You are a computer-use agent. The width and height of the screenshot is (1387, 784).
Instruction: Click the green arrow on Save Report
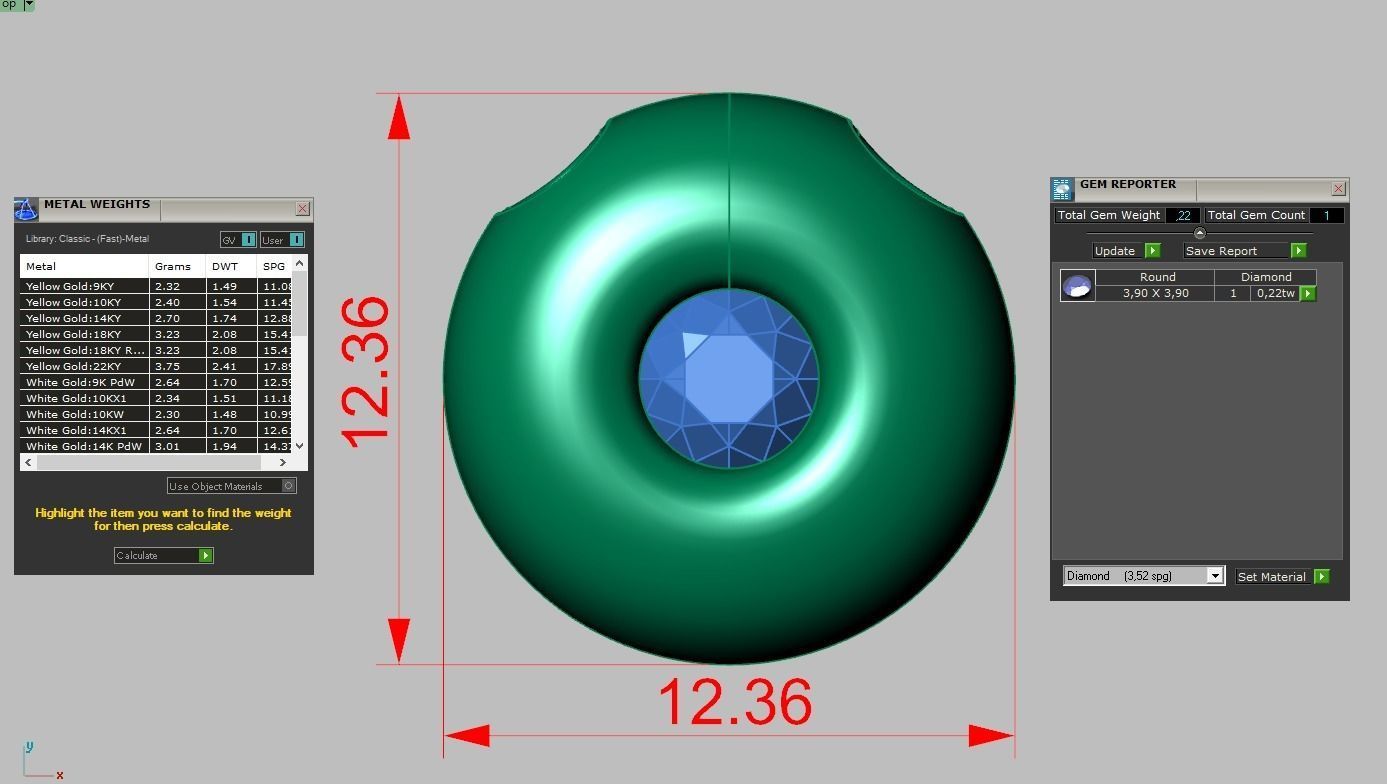coord(1298,251)
